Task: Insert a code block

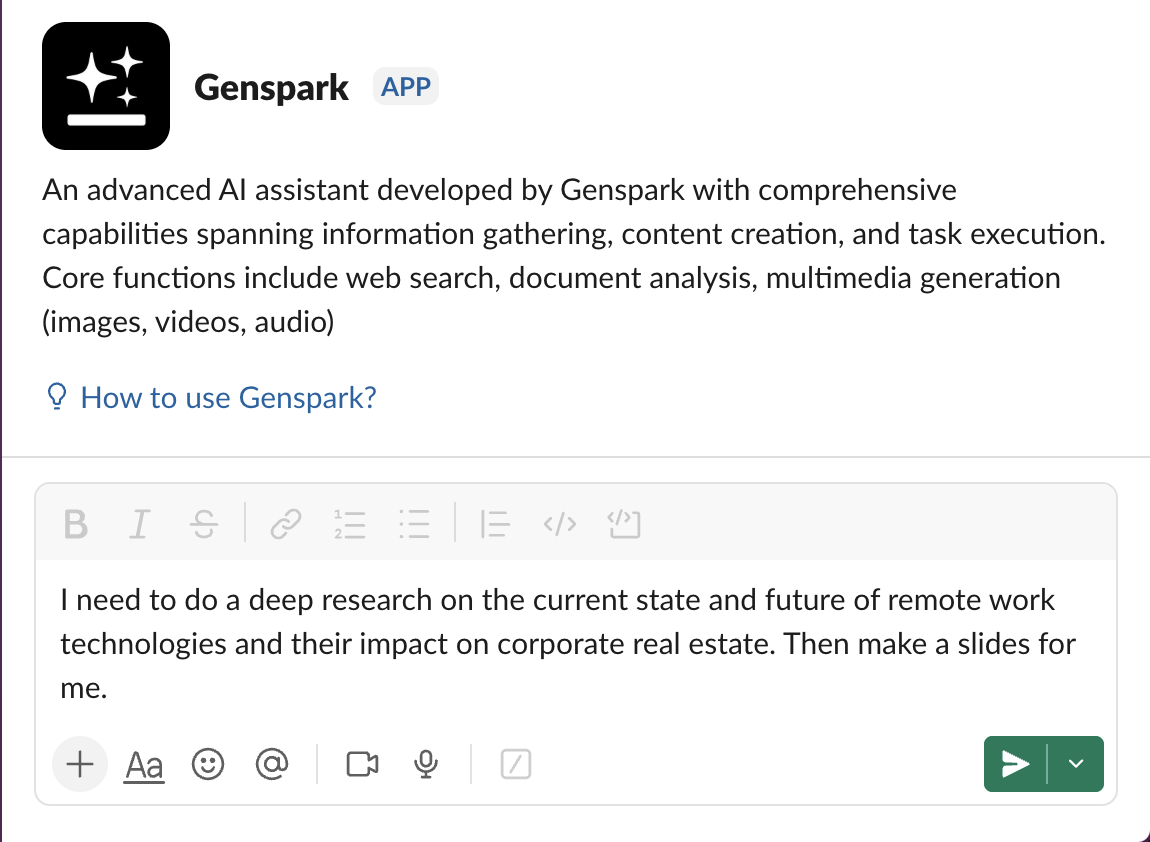Action: click(x=624, y=524)
